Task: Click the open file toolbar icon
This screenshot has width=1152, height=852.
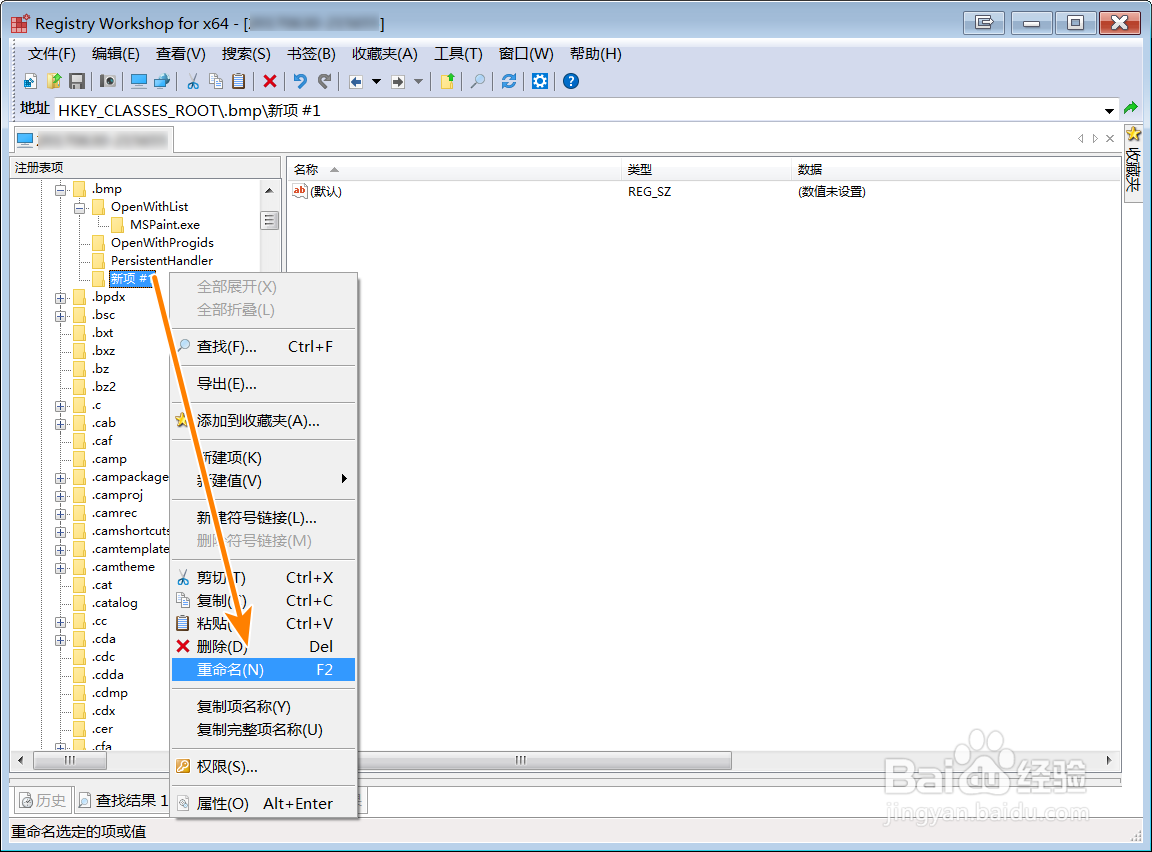Action: 54,82
